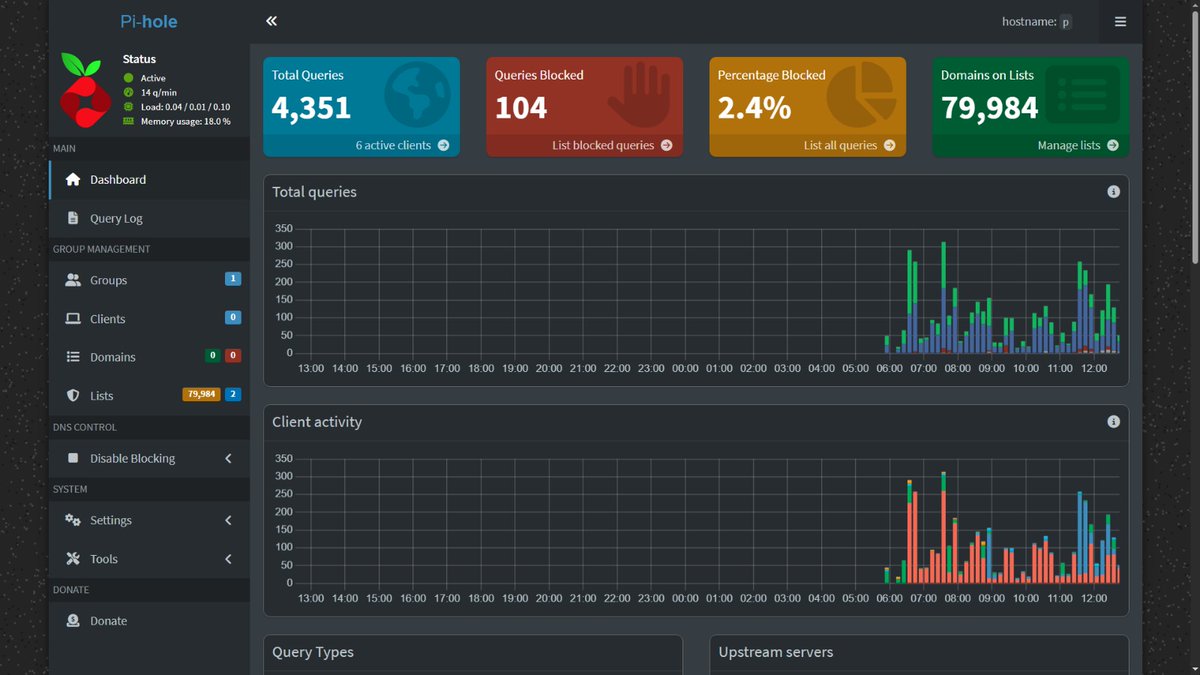
Task: Click the Total queries chart heading
Action: click(314, 192)
